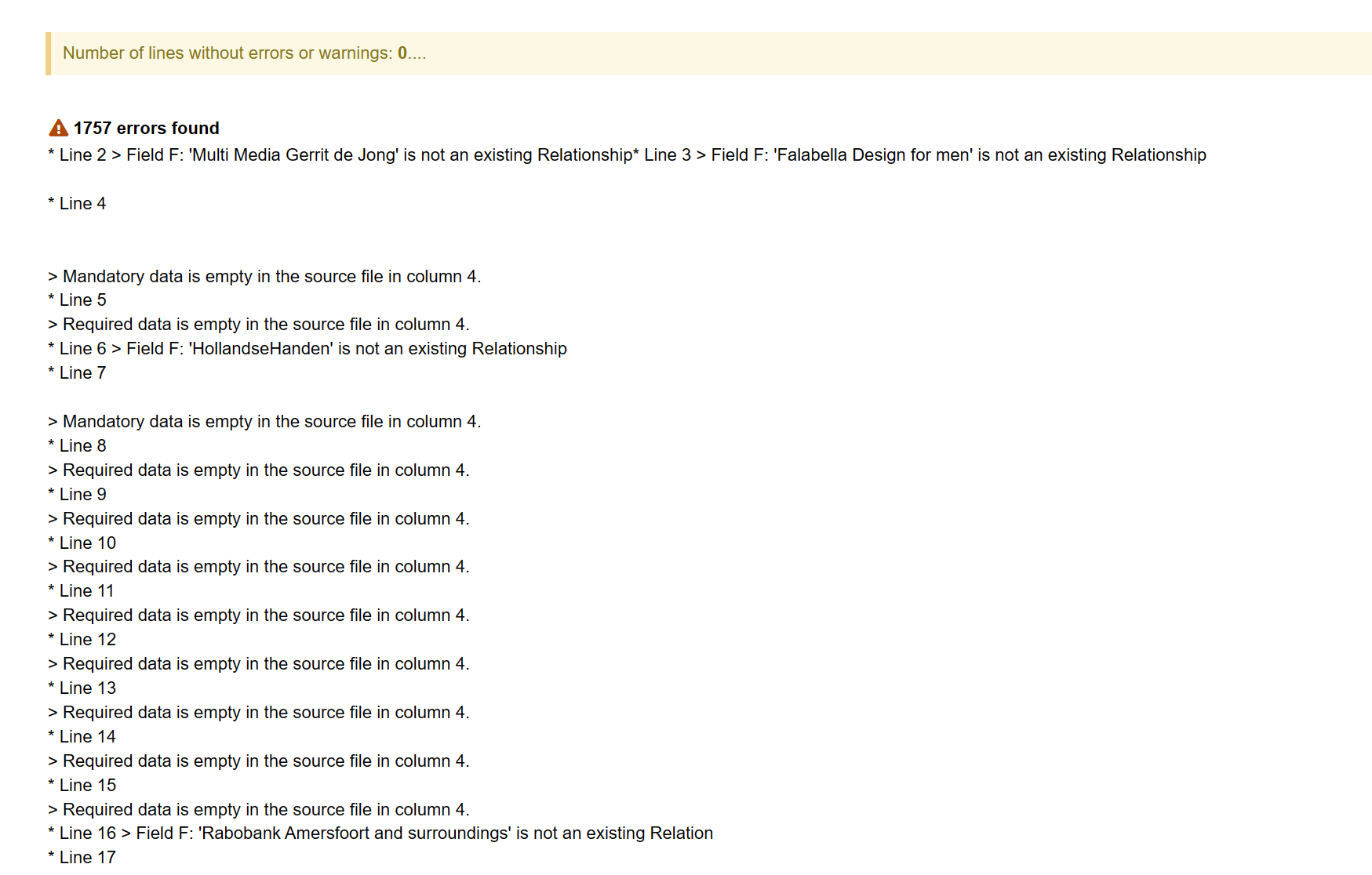This screenshot has width=1372, height=875.
Task: Click the '* Line 17' entry
Action: coord(82,858)
